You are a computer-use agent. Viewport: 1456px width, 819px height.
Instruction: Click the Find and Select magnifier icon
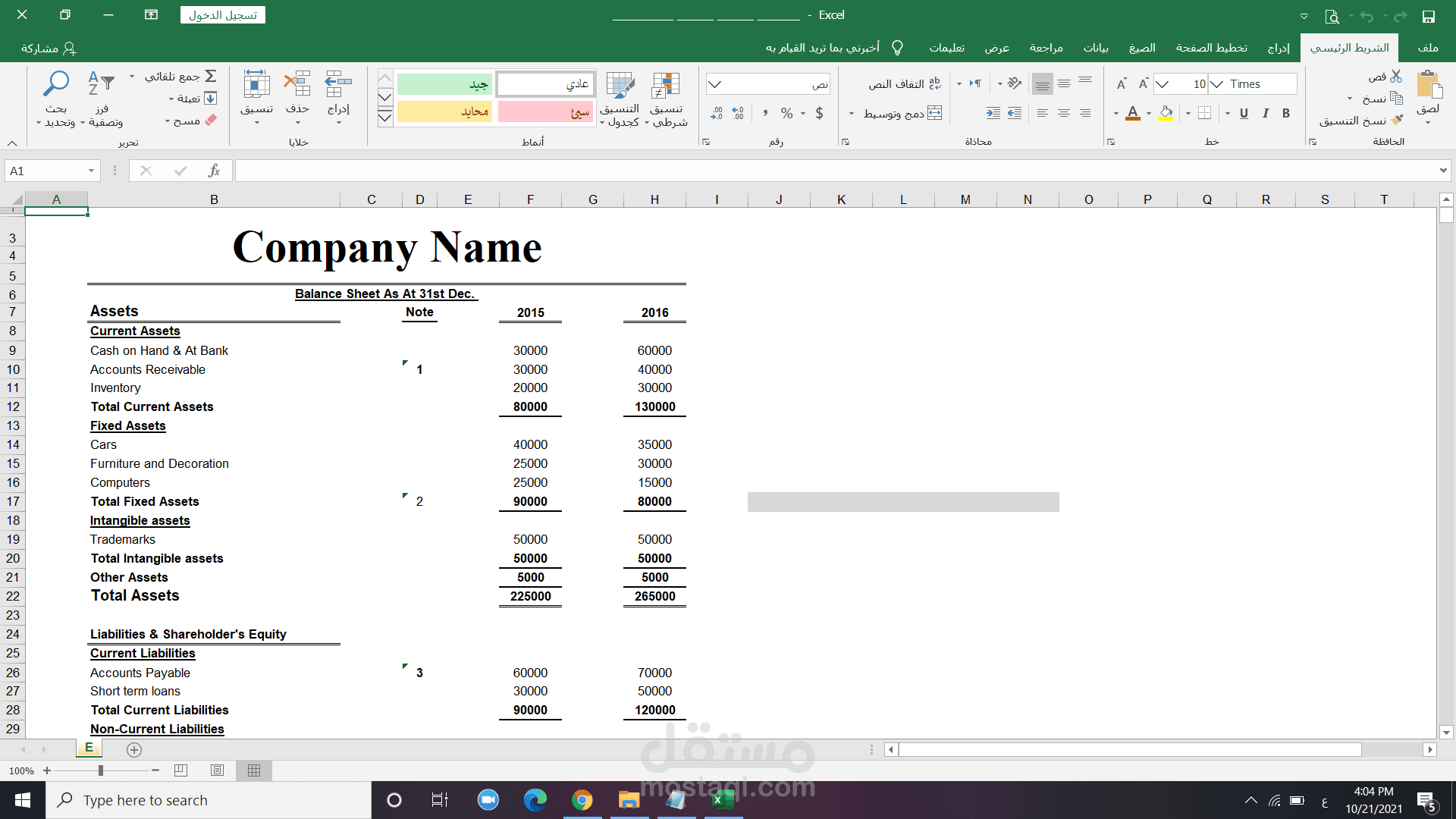56,83
